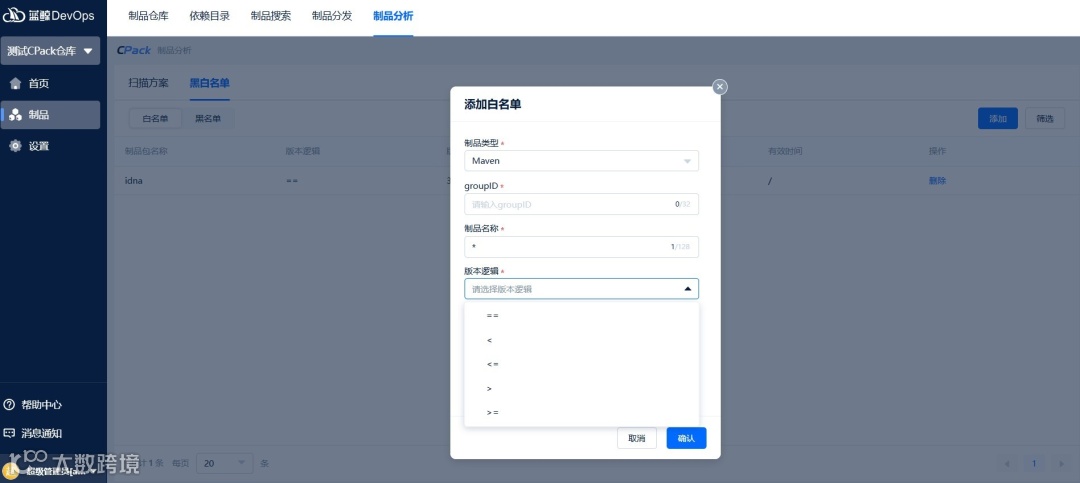
Task: Open the 制品仓库 top navigation tab
Action: [148, 16]
